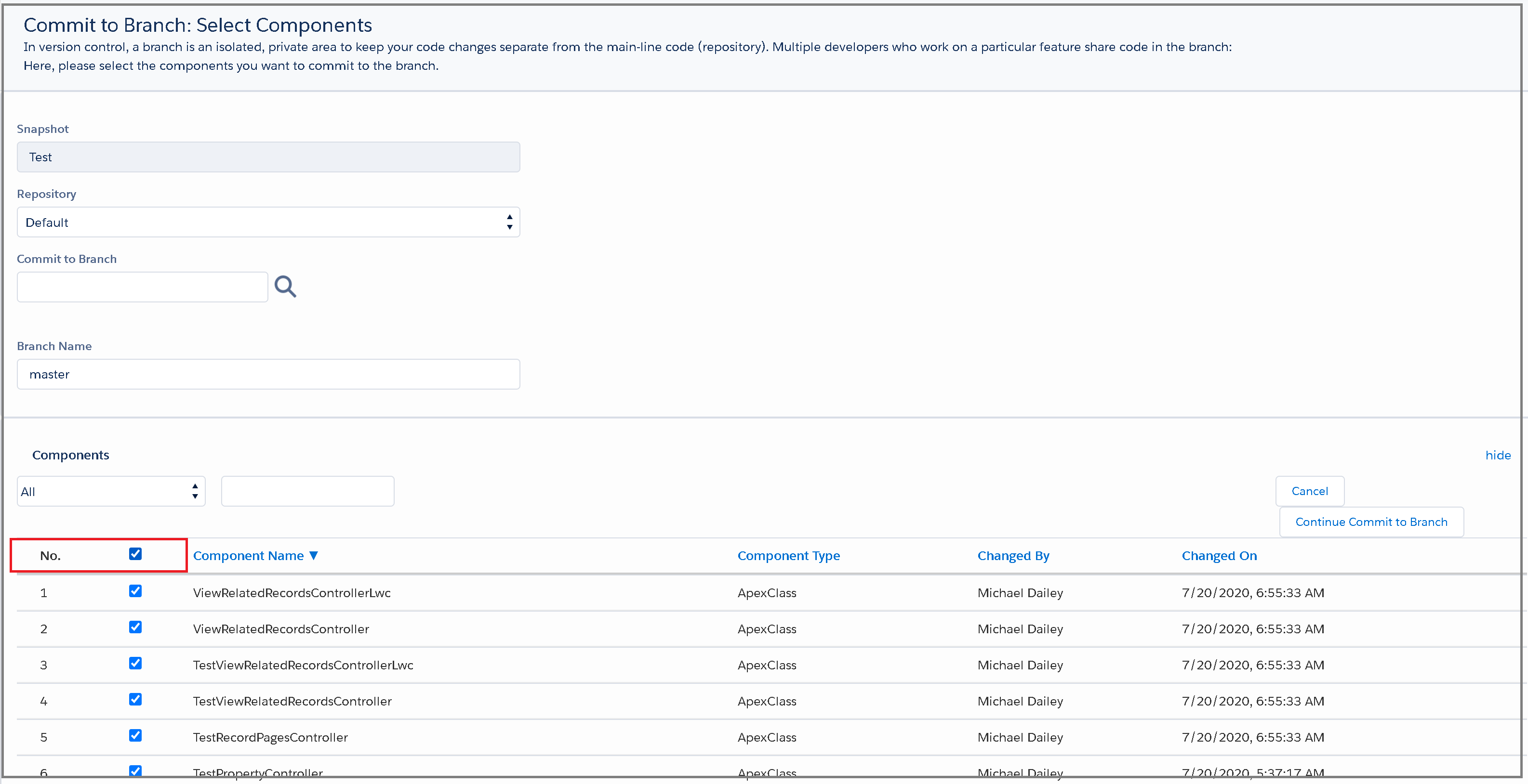Click TestViewRelatedRecordsController name in row 4
1528x784 pixels.
(292, 701)
